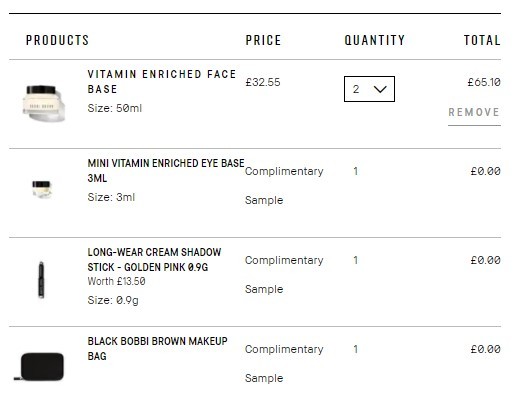Click Black Bobbi Brown Makeup Bag title

pos(157,348)
